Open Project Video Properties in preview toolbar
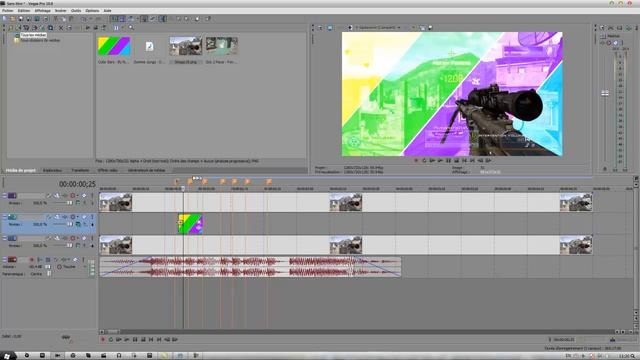640x360 pixels. (320, 28)
